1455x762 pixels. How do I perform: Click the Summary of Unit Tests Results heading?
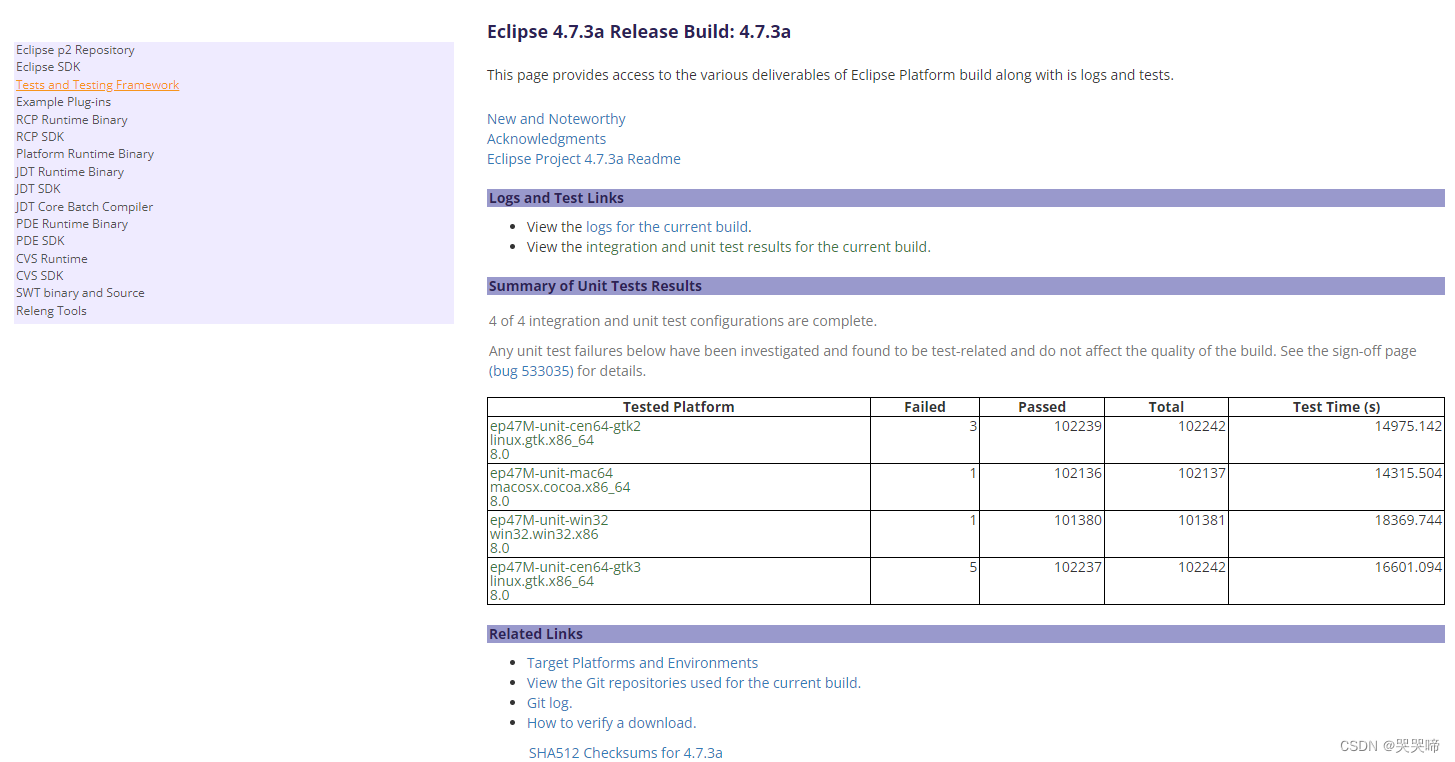click(595, 286)
